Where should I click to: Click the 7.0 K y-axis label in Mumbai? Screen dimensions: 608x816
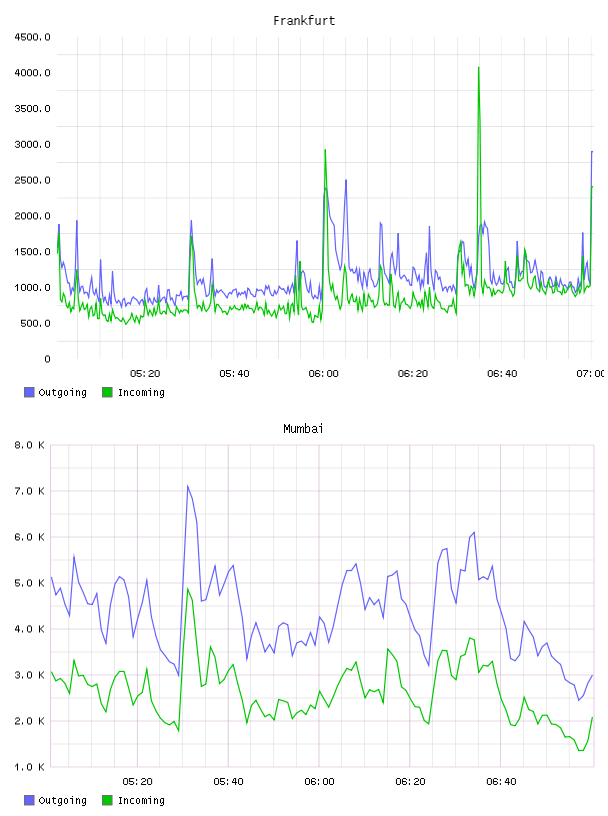[x=30, y=491]
